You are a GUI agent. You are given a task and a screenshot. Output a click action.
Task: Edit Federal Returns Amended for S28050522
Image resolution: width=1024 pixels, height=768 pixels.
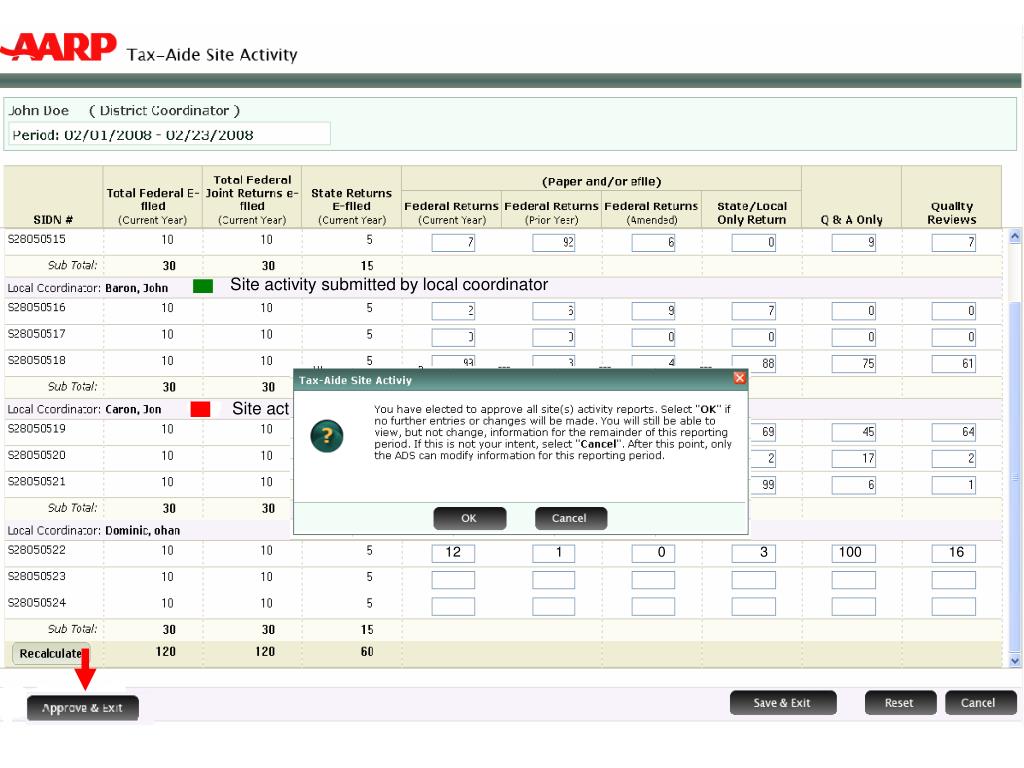point(653,553)
